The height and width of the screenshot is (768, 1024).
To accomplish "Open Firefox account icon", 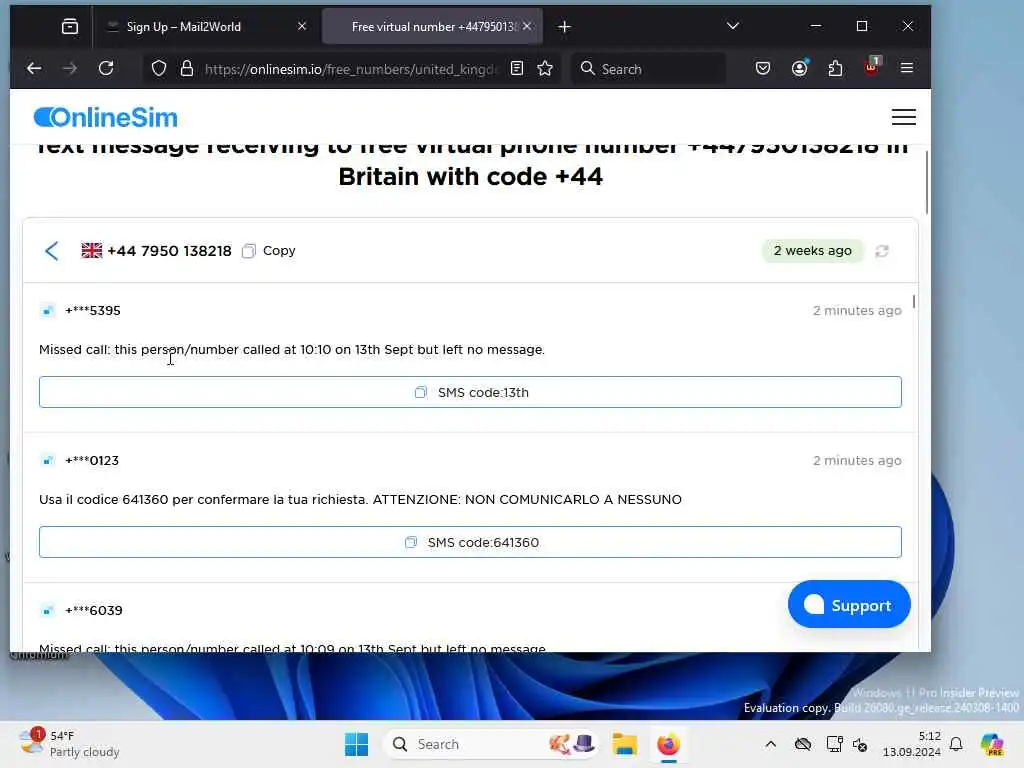I will (799, 68).
